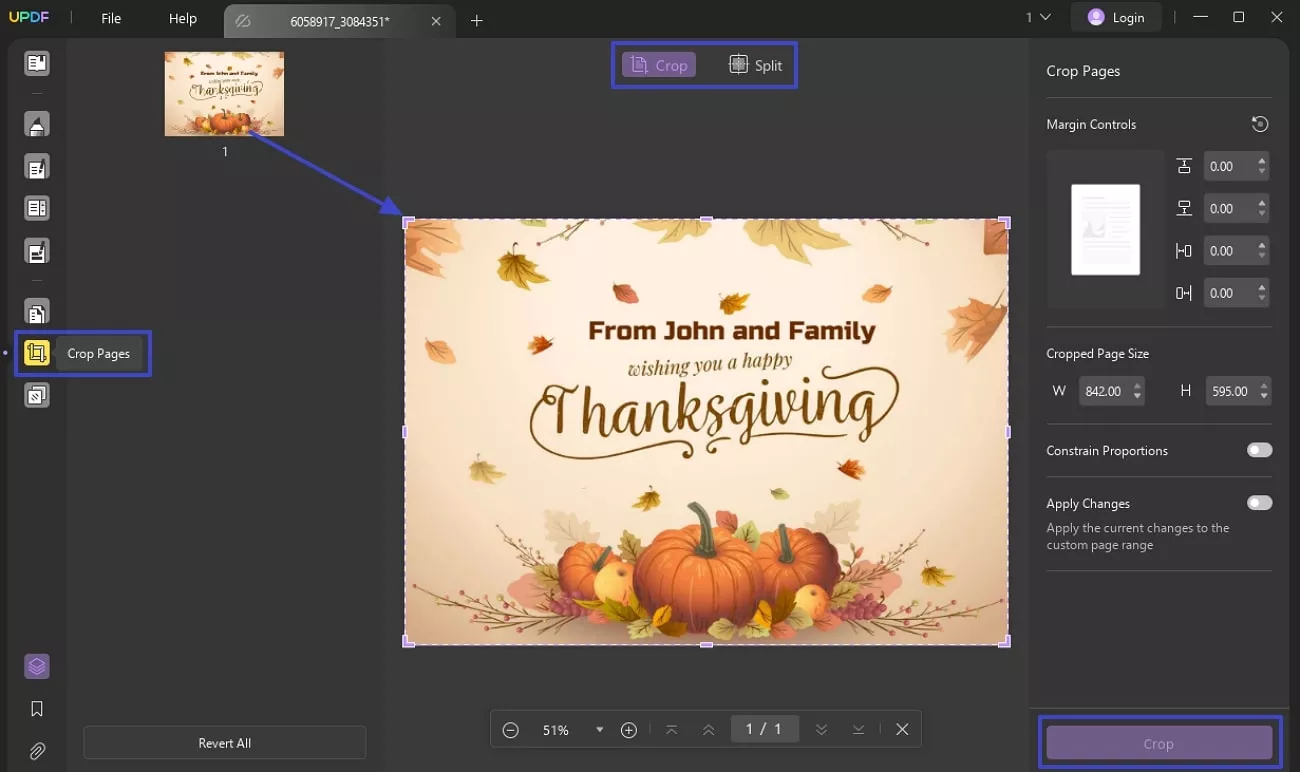Open the Bookmarks panel icon

(x=37, y=708)
